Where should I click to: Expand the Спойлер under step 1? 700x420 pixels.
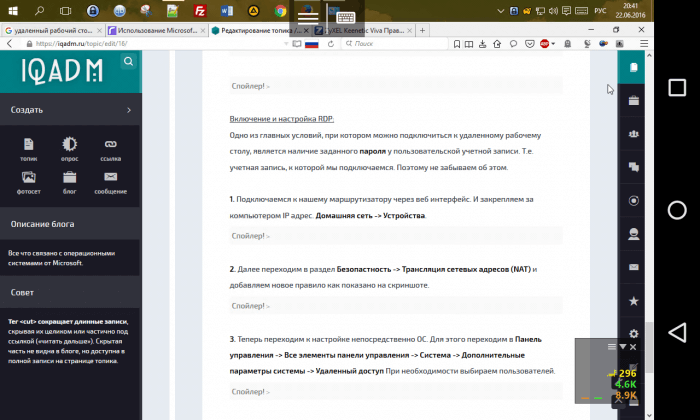point(249,237)
